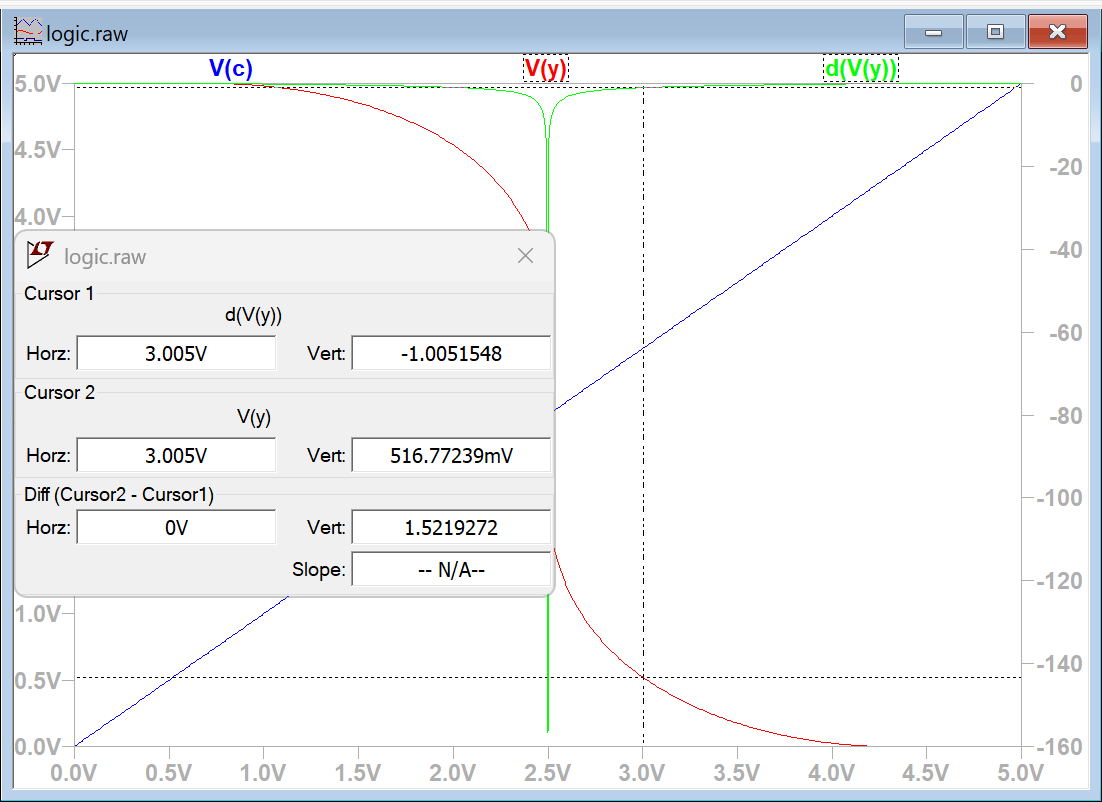Click the cursor crosshair intersection on the red V(y) curve

643,678
